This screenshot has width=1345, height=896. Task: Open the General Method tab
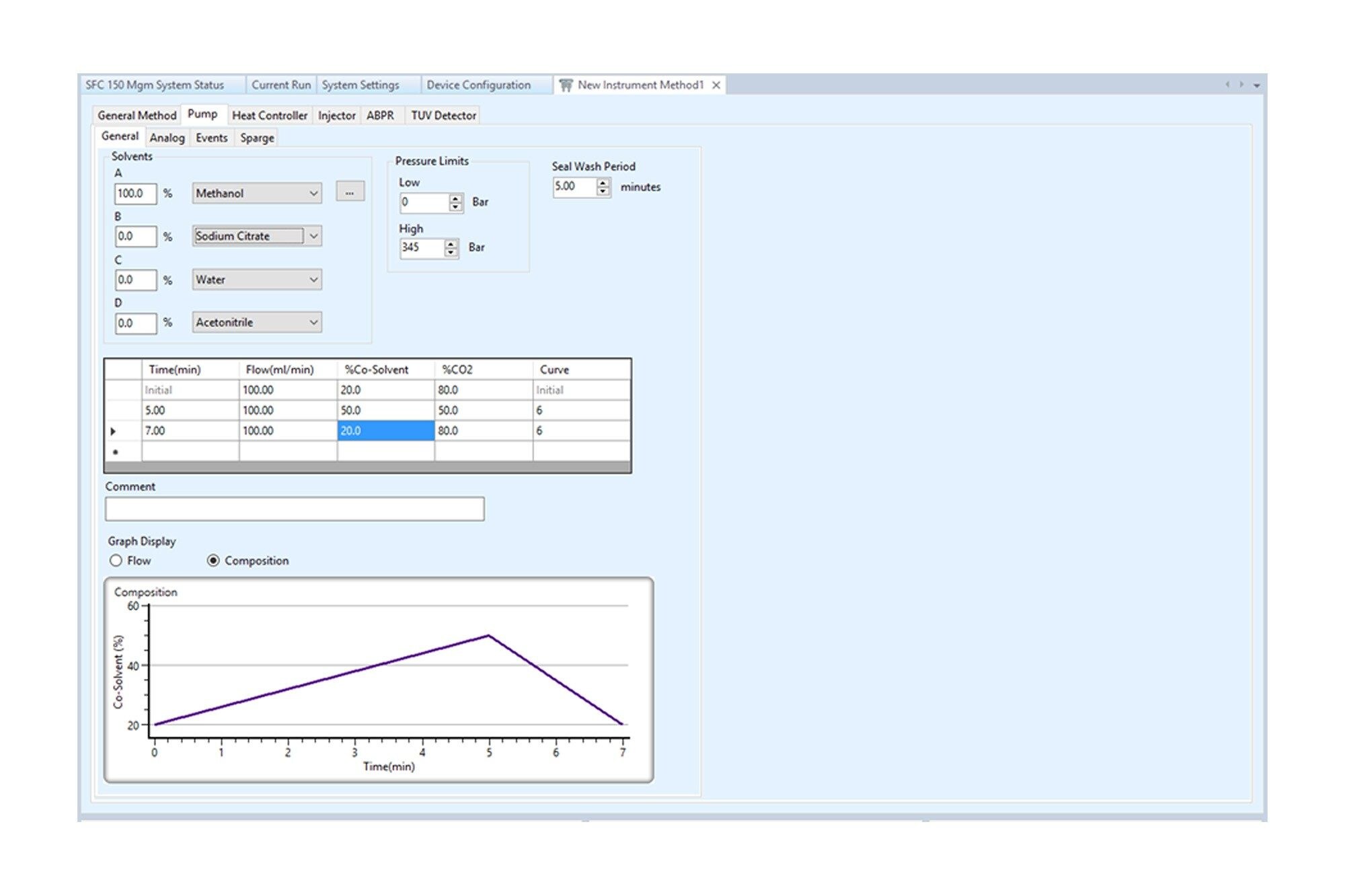pyautogui.click(x=137, y=116)
